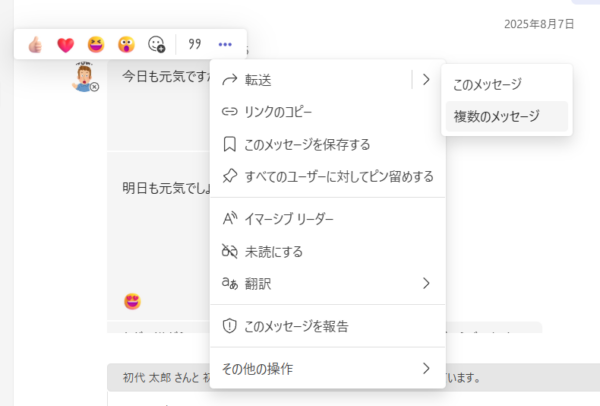The width and height of the screenshot is (600, 406).
Task: Expand the 転送 submenu arrow
Action: (x=425, y=79)
